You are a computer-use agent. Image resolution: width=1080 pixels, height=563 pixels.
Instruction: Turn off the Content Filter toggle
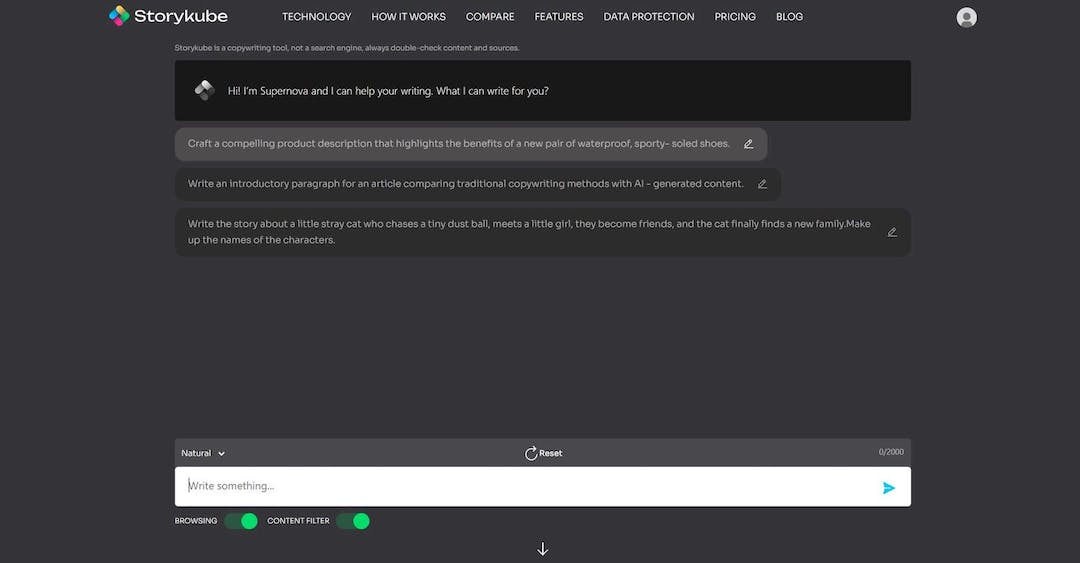pyautogui.click(x=353, y=521)
